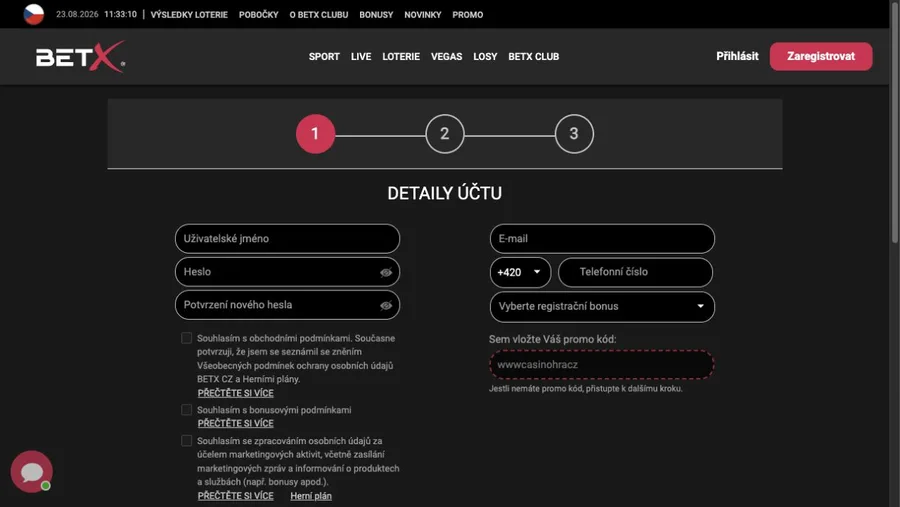Check the marketing data processing consent checkbox
The image size is (900, 507).
point(187,440)
